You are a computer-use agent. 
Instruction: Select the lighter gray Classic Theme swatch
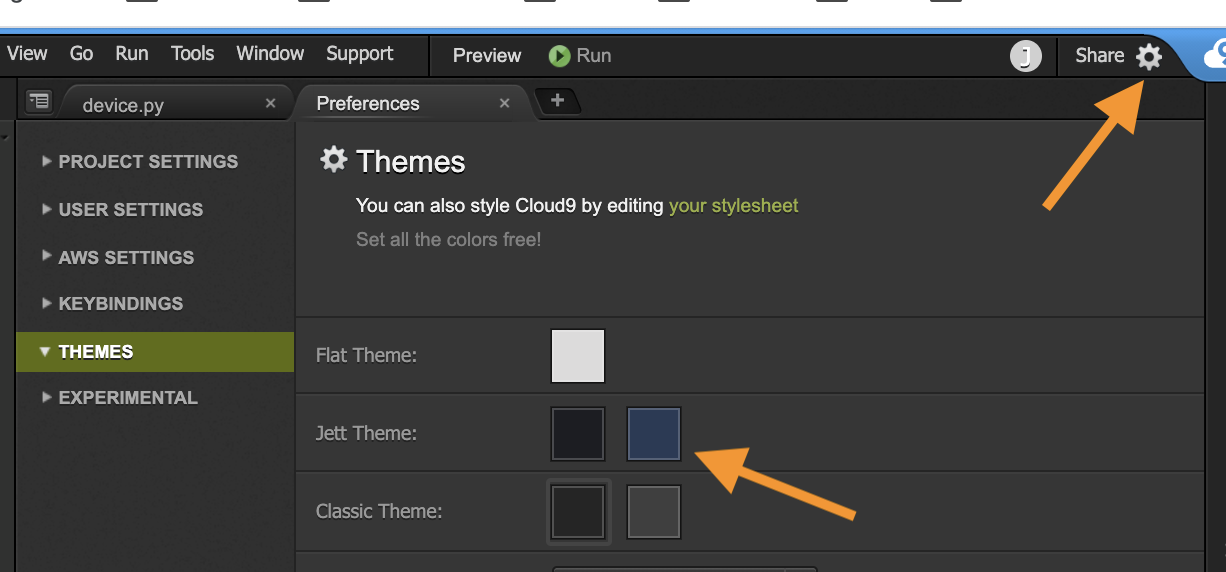coord(654,512)
